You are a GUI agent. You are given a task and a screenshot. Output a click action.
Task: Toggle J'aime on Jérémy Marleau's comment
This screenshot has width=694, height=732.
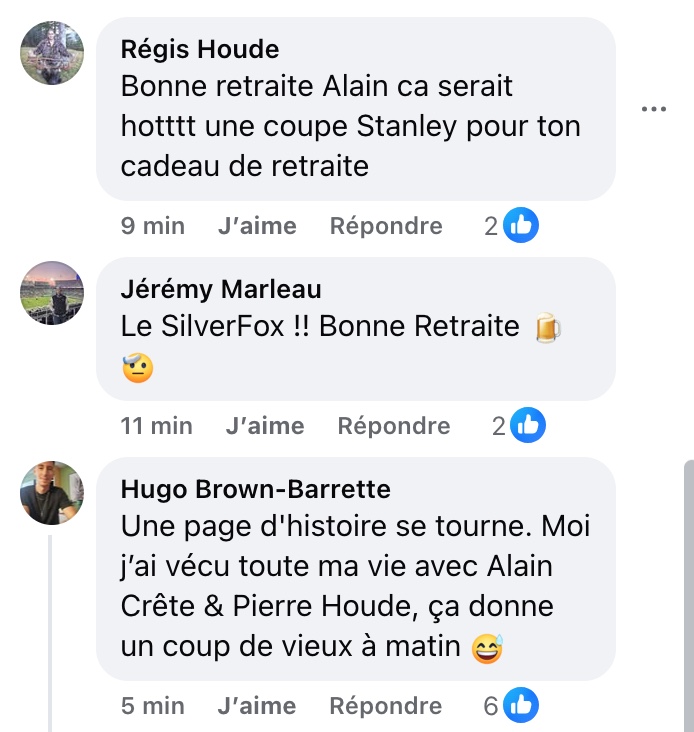coord(265,426)
